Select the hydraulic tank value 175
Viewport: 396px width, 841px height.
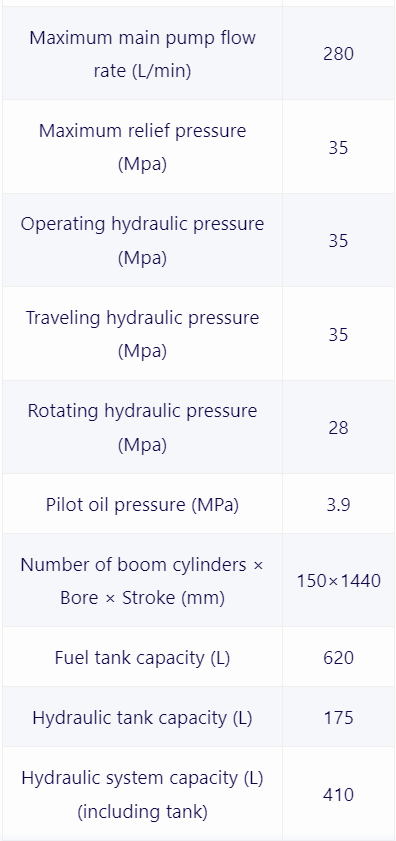pos(339,718)
